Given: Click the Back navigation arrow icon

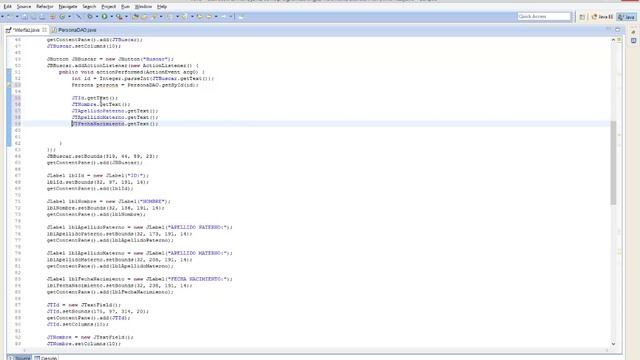Looking at the screenshot, I should point(209,17).
